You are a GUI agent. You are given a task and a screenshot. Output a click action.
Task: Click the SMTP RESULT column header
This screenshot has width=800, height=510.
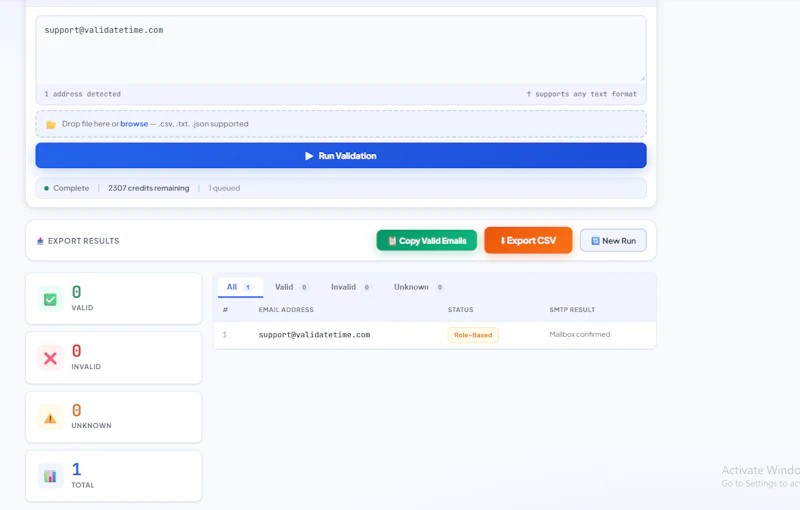coord(572,310)
